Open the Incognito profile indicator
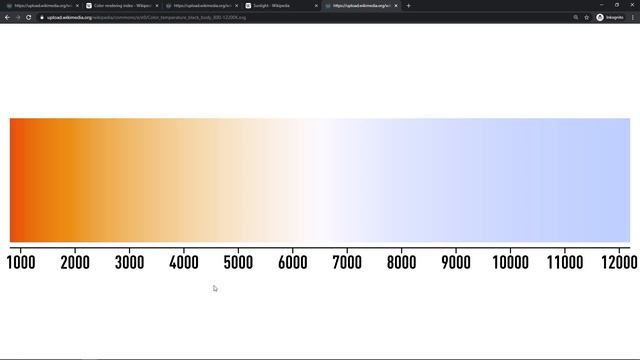640x360 pixels. click(610, 18)
